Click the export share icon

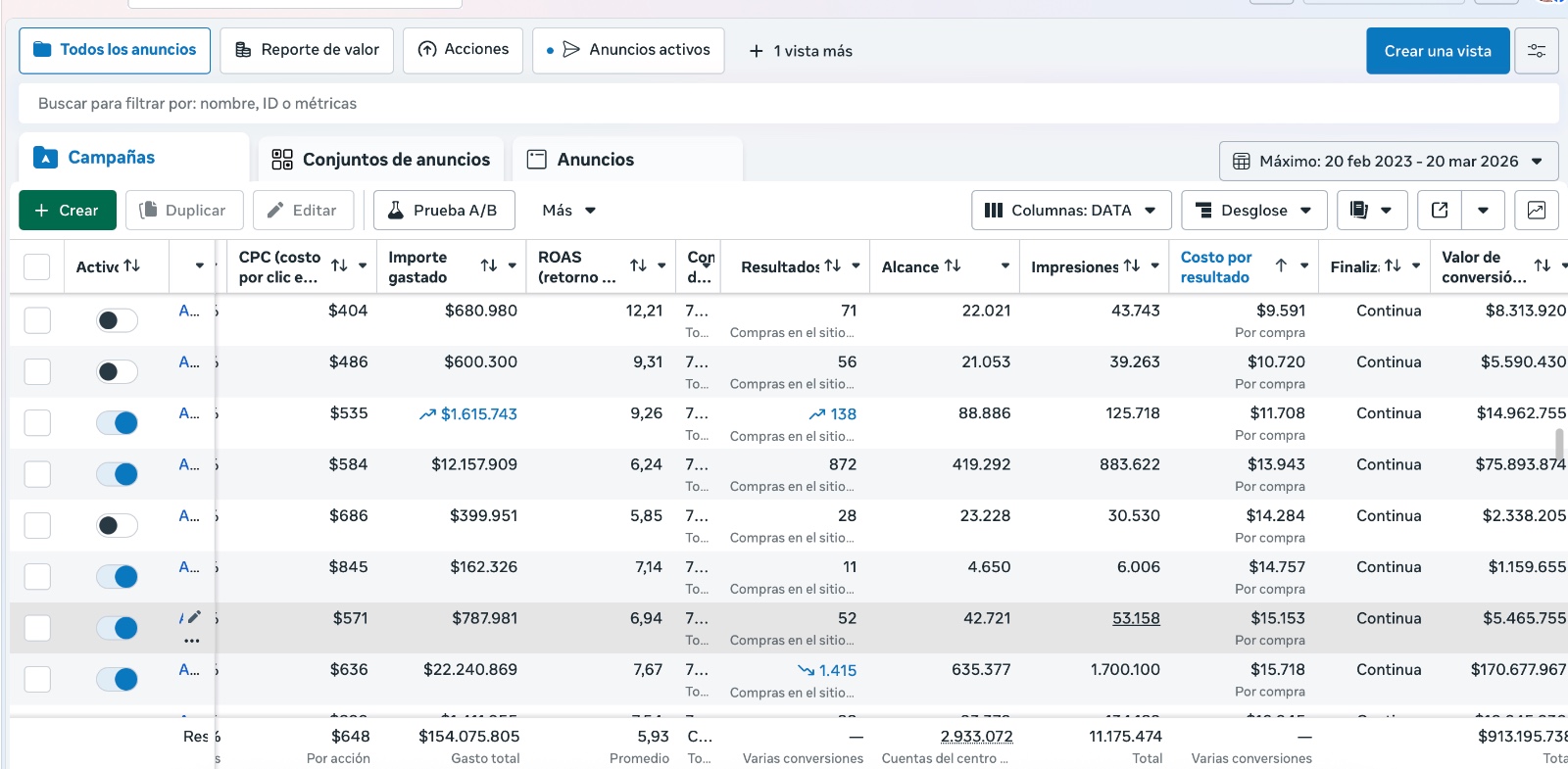click(x=1440, y=211)
